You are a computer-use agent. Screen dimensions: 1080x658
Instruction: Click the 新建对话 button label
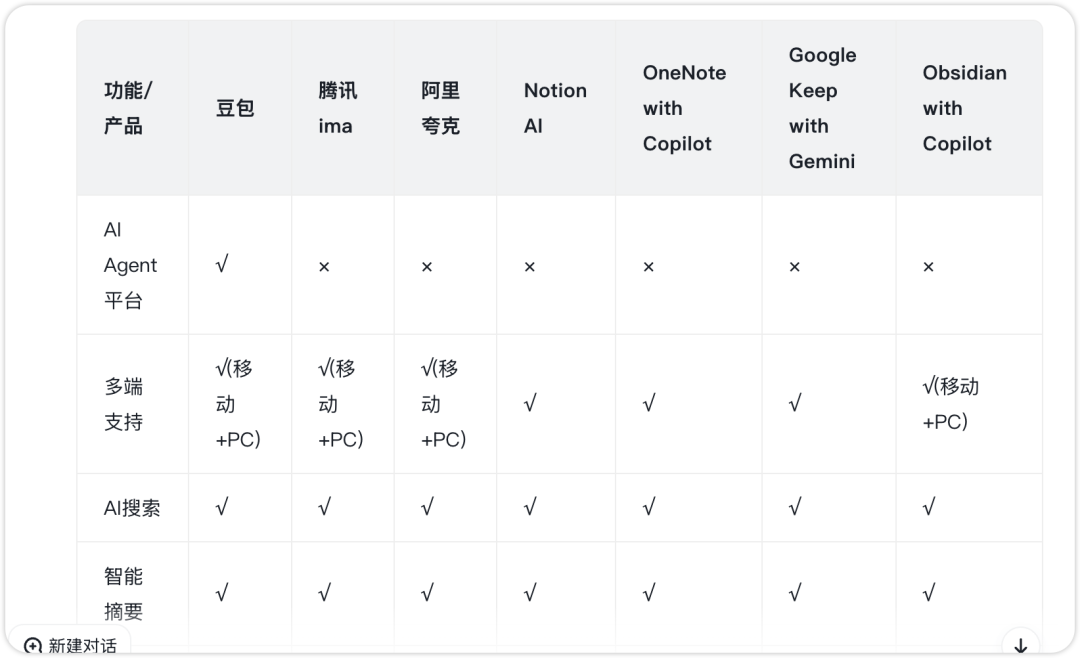pyautogui.click(x=82, y=646)
